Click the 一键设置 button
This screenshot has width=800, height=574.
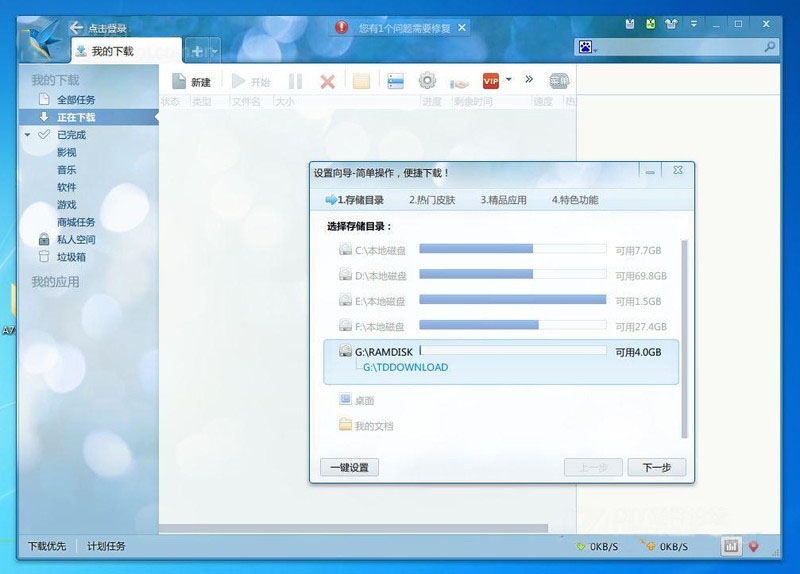click(x=349, y=467)
